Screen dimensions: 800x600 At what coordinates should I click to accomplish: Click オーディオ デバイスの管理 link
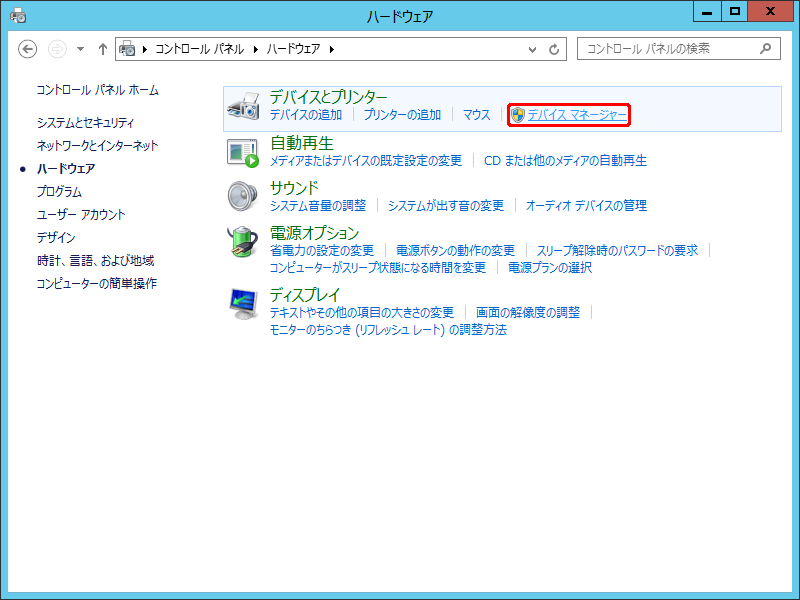pyautogui.click(x=586, y=206)
